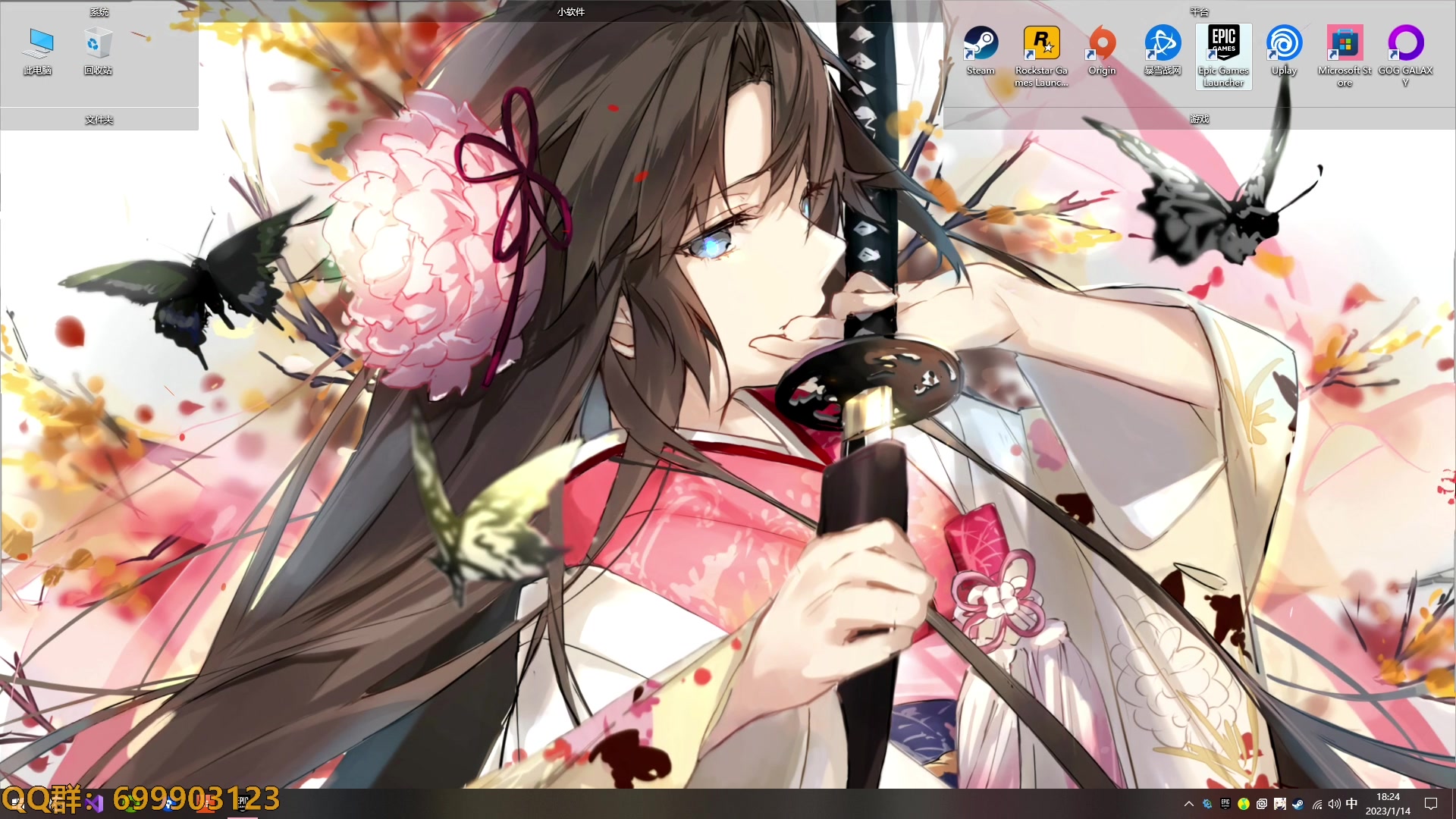The image size is (1456, 819).
Task: Open the Wi-Fi network flyout
Action: (1316, 804)
